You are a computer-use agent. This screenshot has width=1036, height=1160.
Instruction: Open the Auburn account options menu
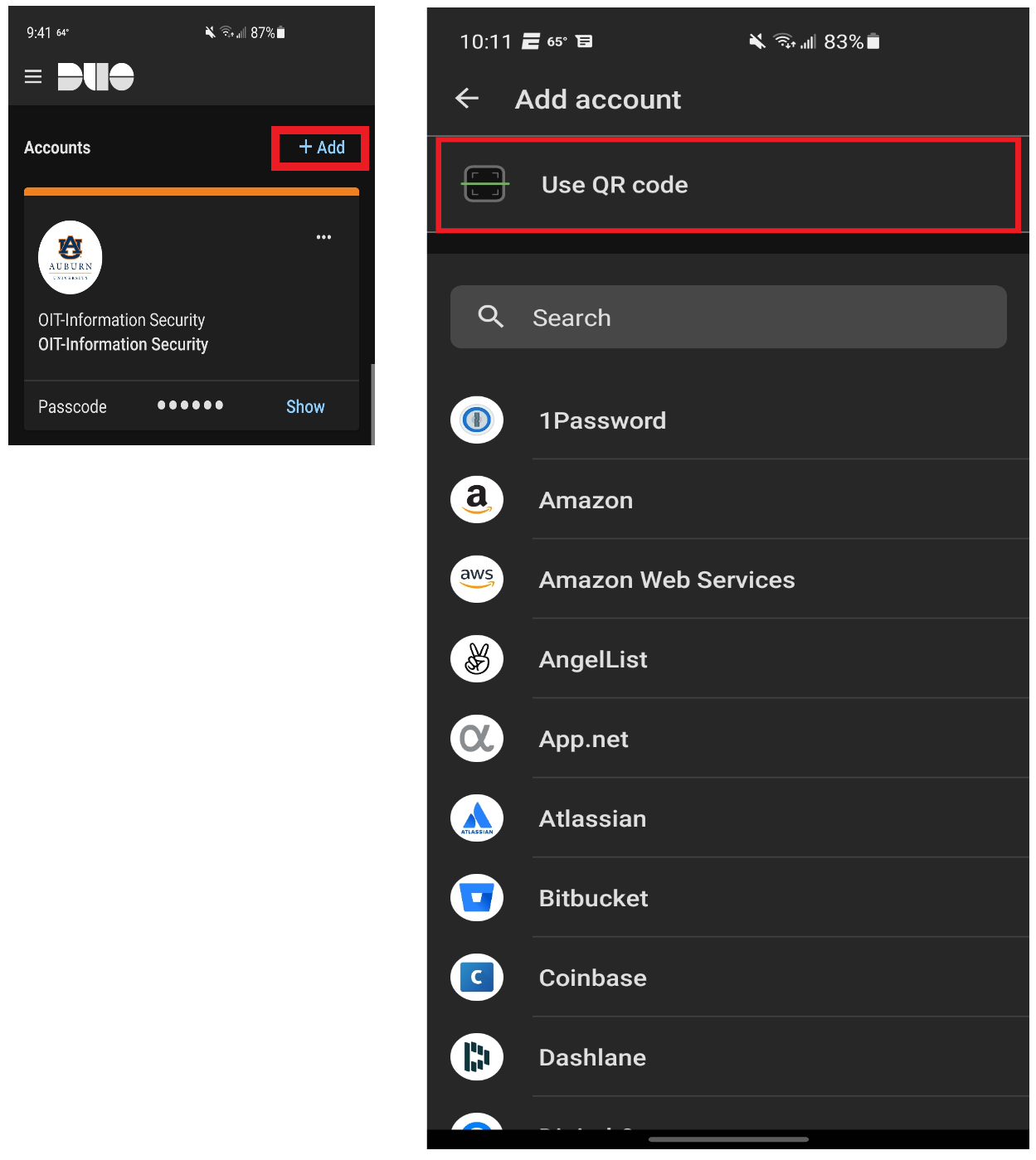tap(323, 237)
